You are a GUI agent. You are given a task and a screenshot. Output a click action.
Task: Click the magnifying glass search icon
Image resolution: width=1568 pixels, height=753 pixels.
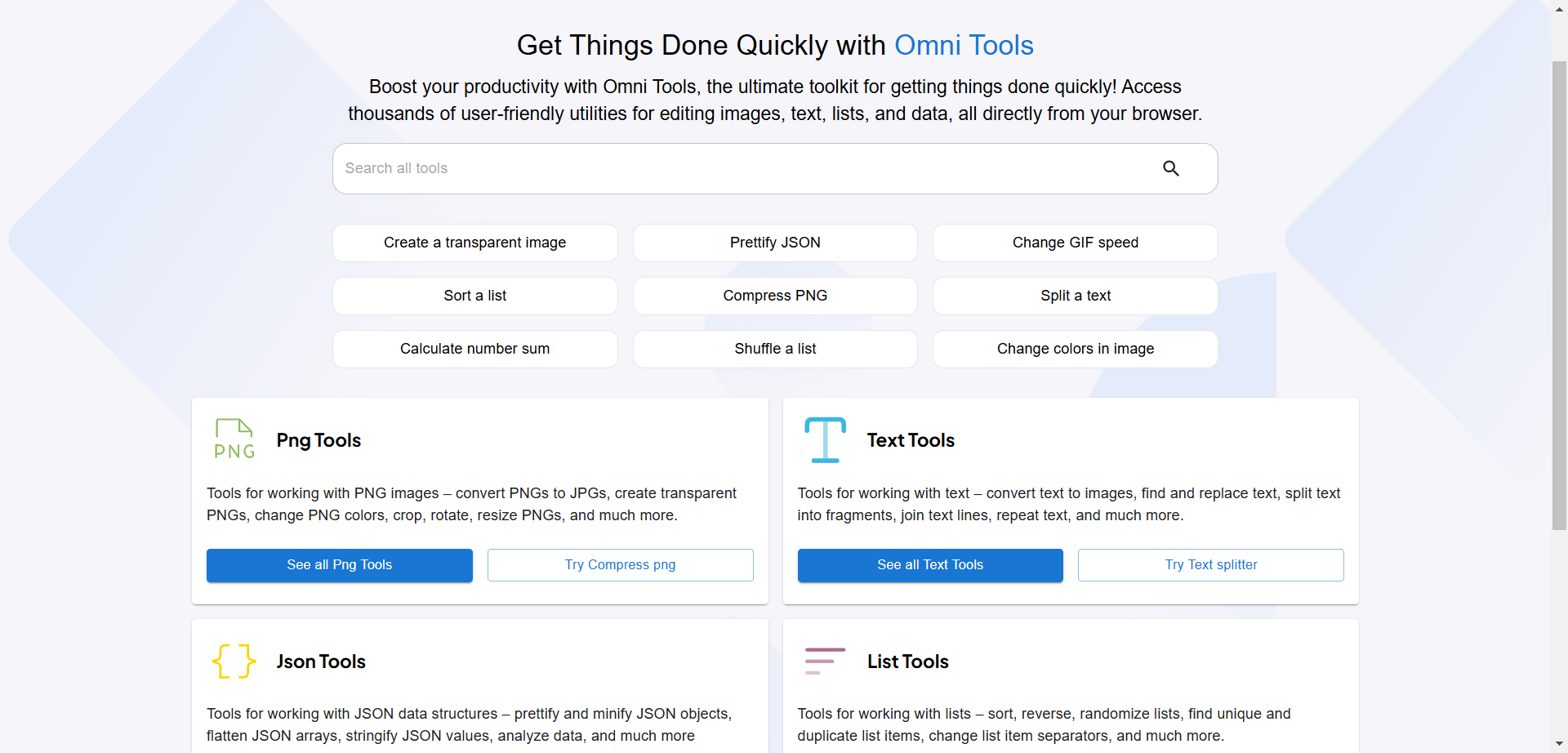coord(1170,168)
